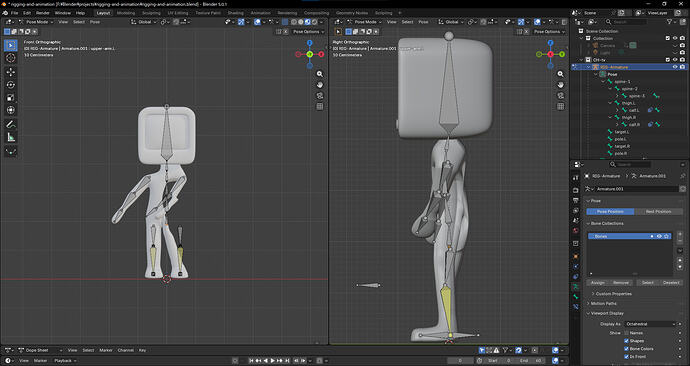Enable the Names checkbox
The image size is (690, 366).
tap(626, 333)
